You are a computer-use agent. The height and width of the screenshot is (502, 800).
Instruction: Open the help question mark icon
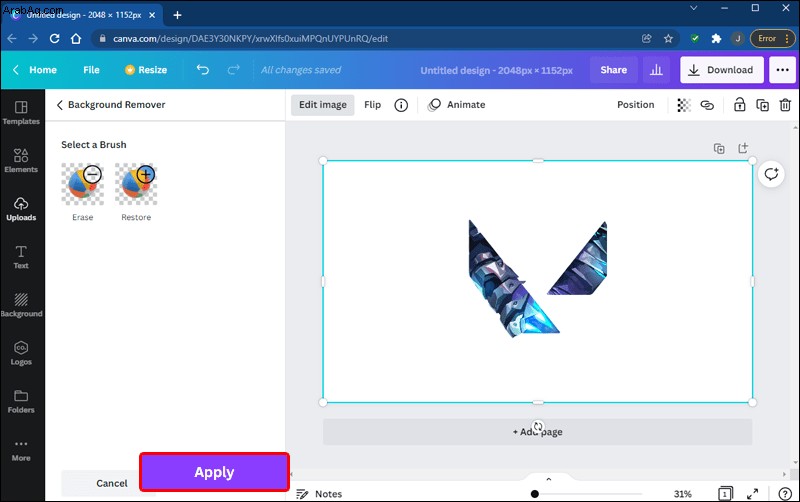click(785, 494)
